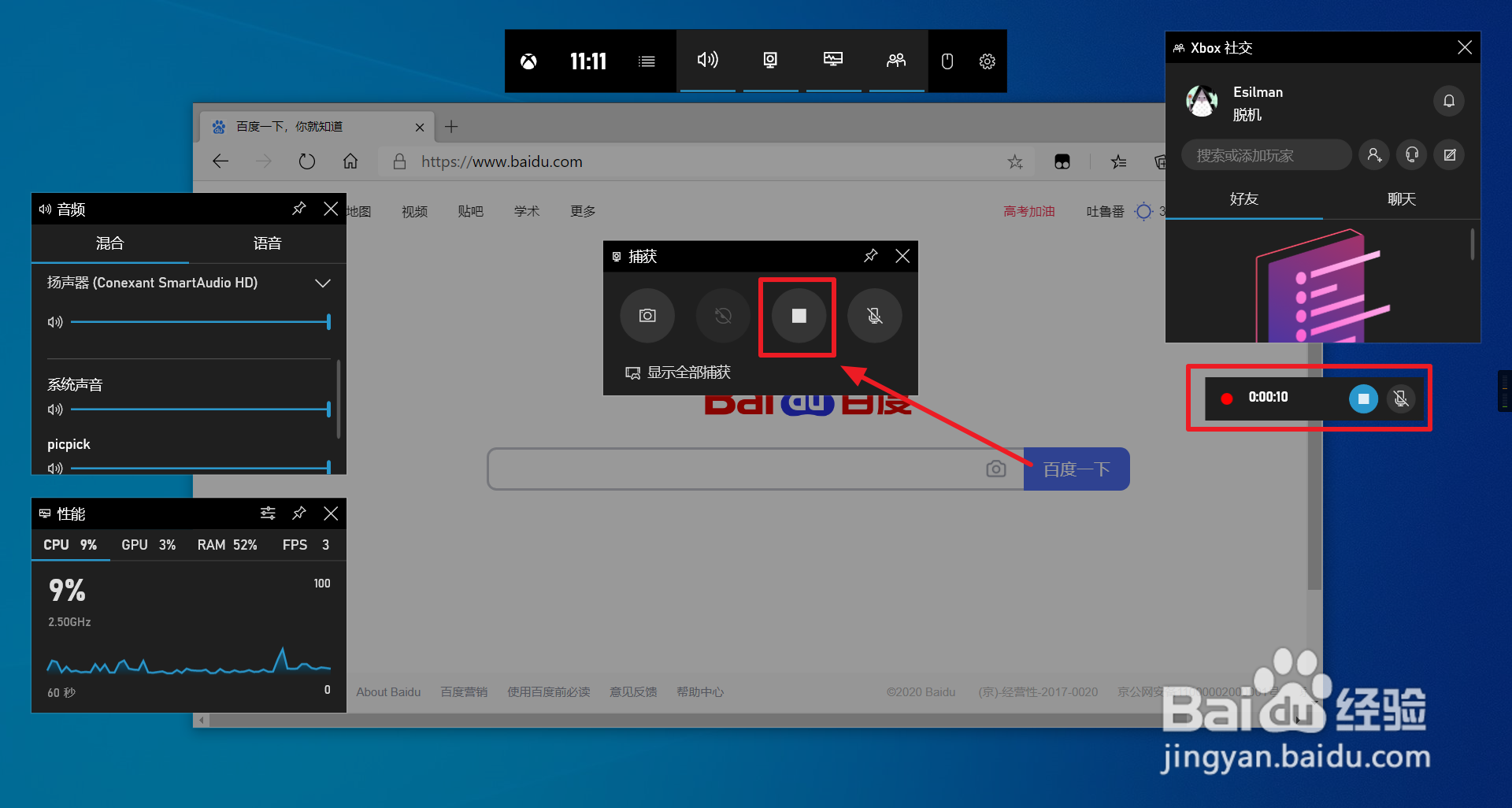Enable mouse click-through in Game Bar

point(947,61)
